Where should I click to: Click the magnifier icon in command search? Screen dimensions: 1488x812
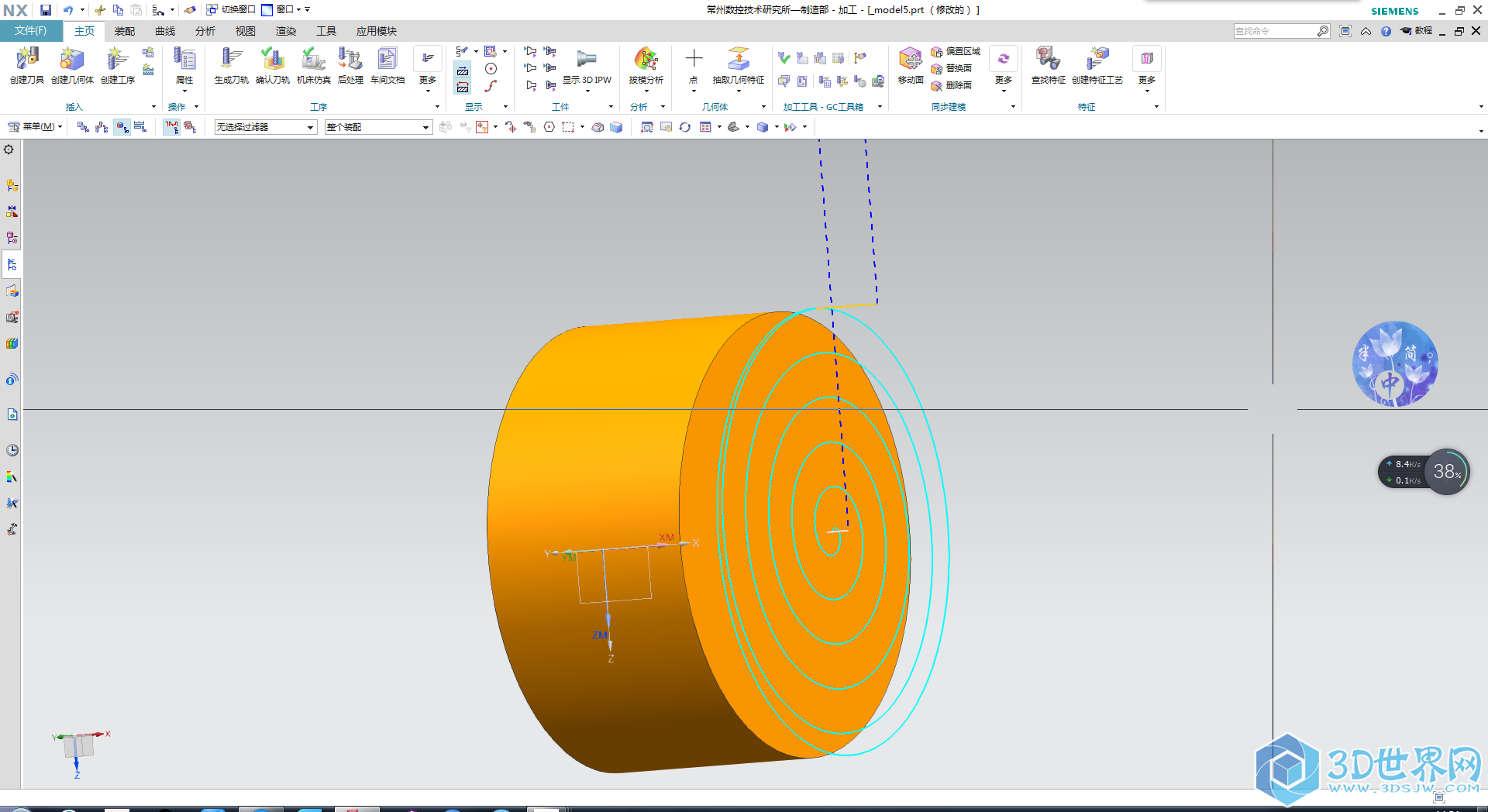tap(1323, 31)
